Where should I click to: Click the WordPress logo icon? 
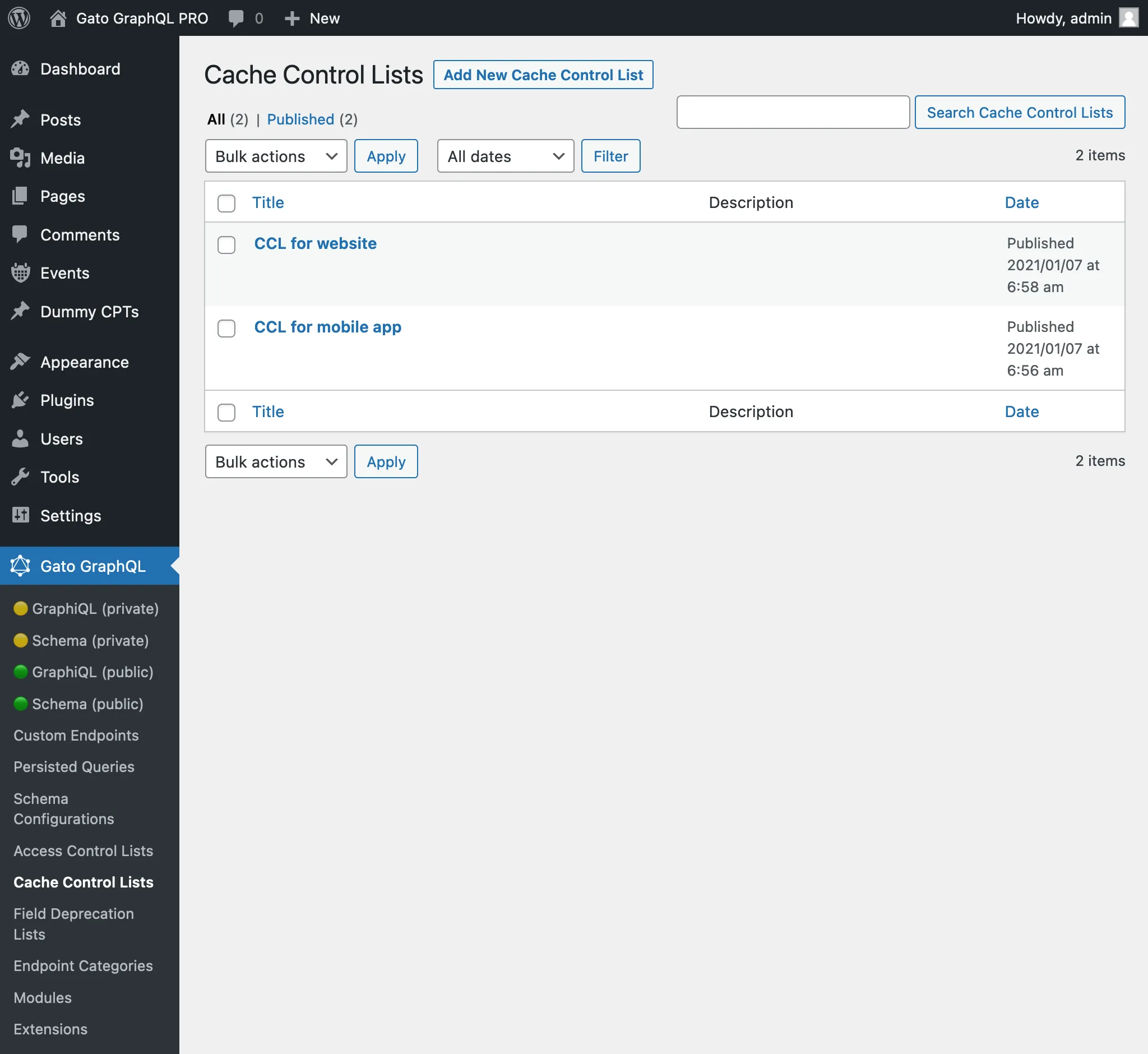(x=19, y=18)
